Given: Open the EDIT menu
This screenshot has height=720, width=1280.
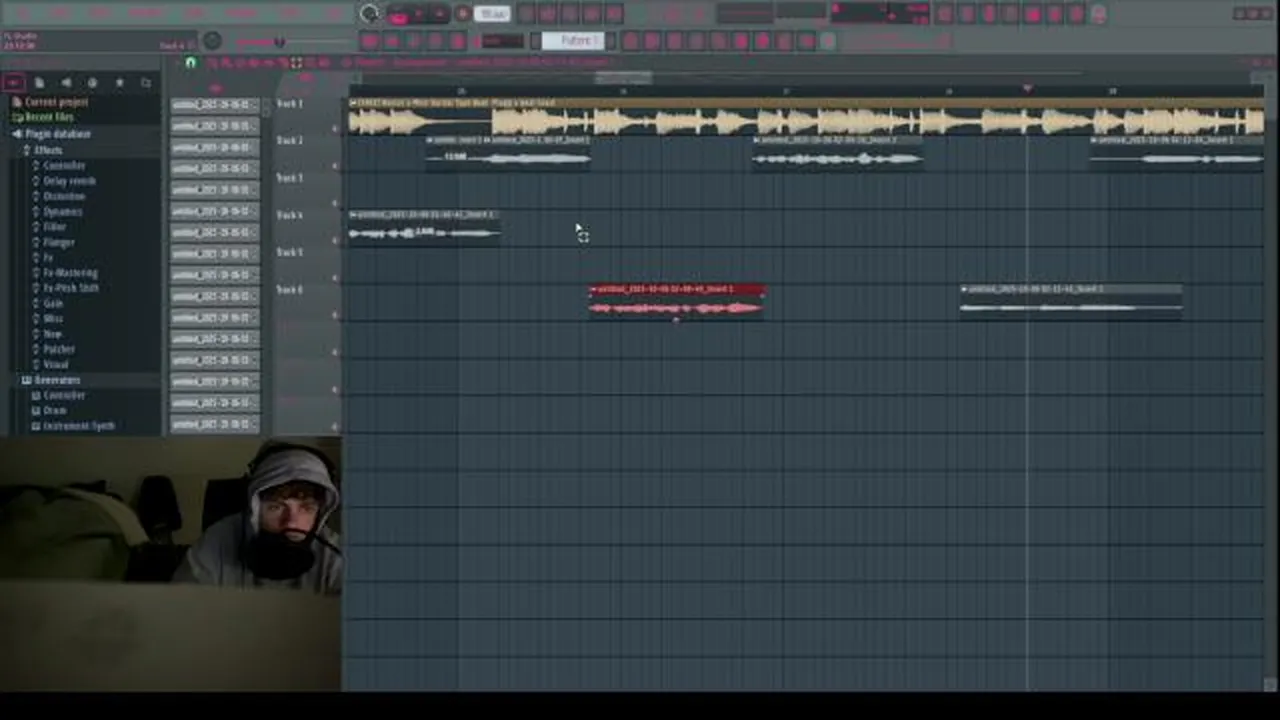Looking at the screenshot, I should 61,13.
